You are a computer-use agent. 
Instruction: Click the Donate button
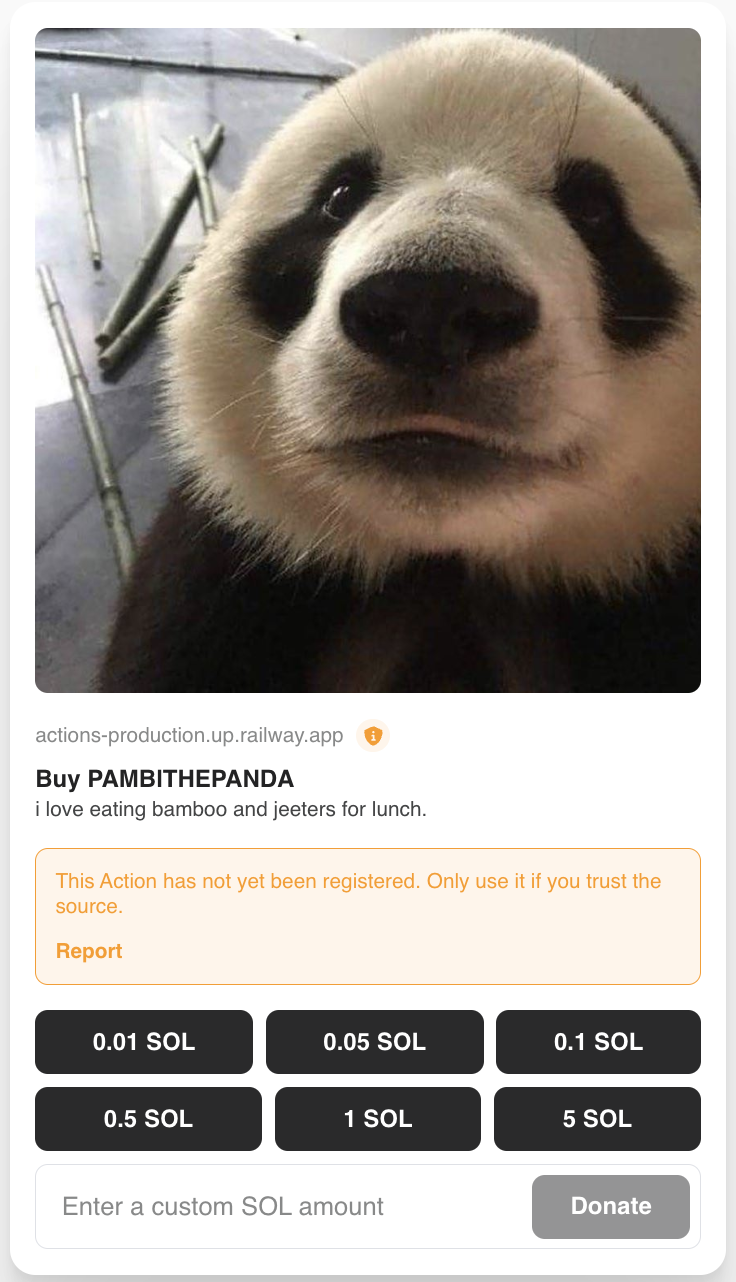click(x=611, y=1206)
